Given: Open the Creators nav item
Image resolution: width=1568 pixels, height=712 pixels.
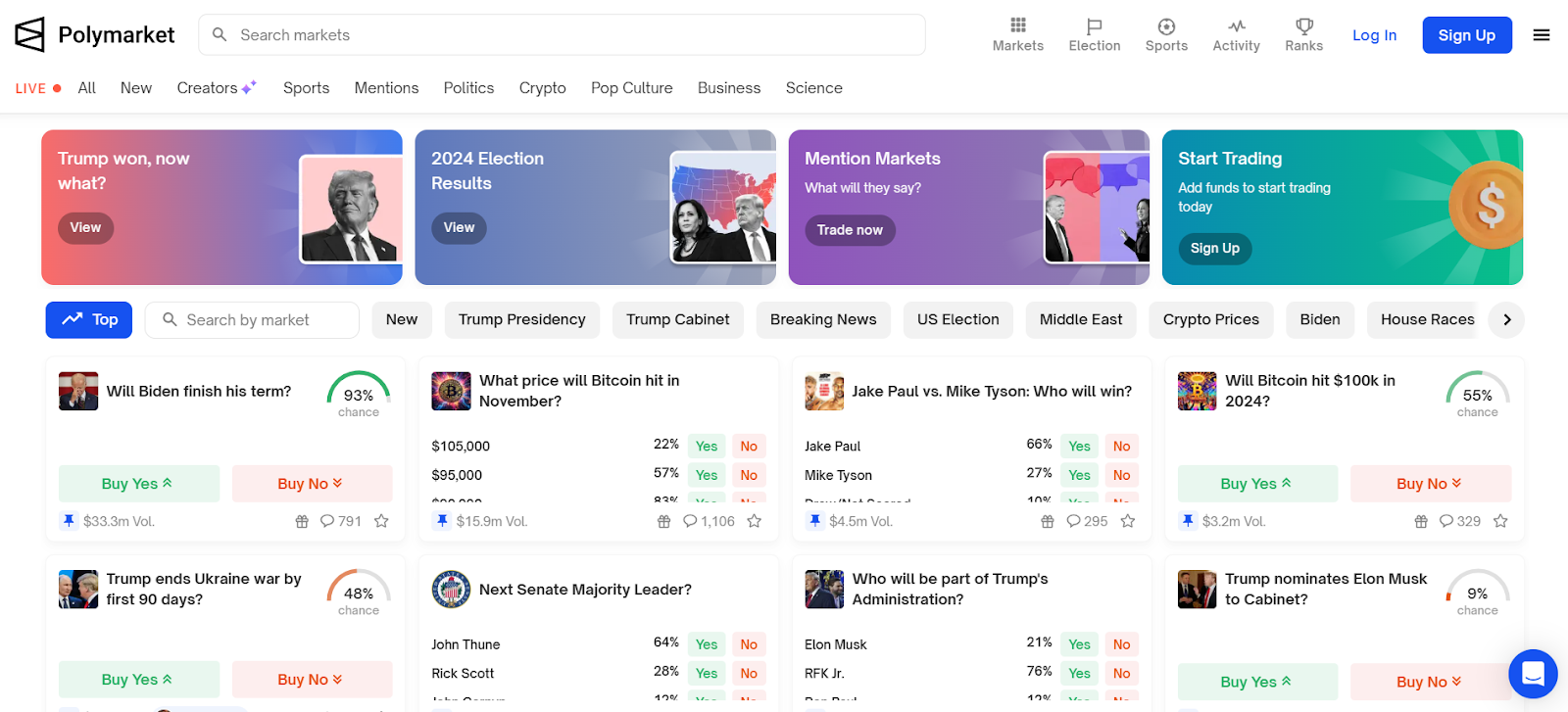Looking at the screenshot, I should click(217, 88).
